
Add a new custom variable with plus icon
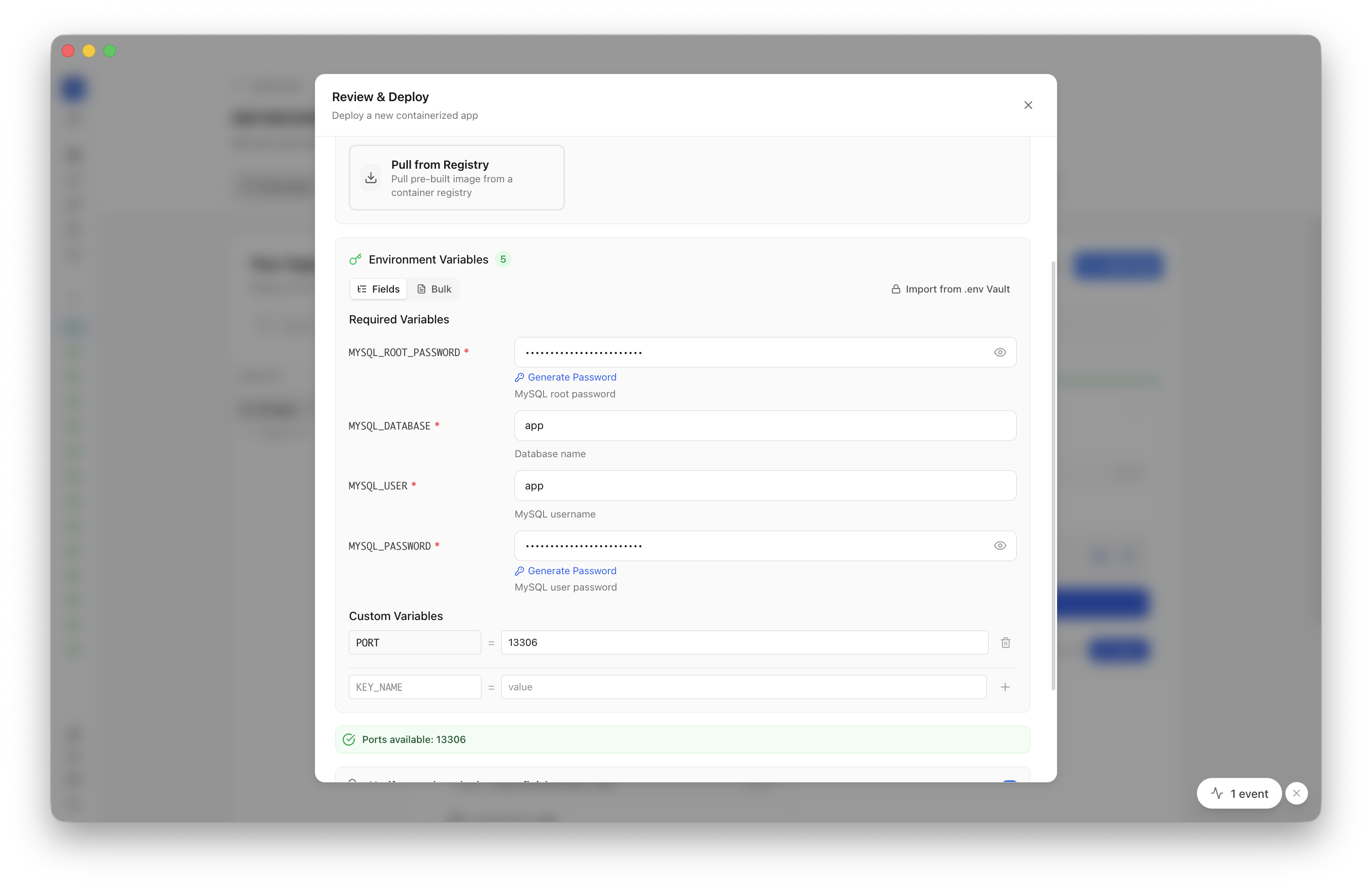coord(1005,687)
